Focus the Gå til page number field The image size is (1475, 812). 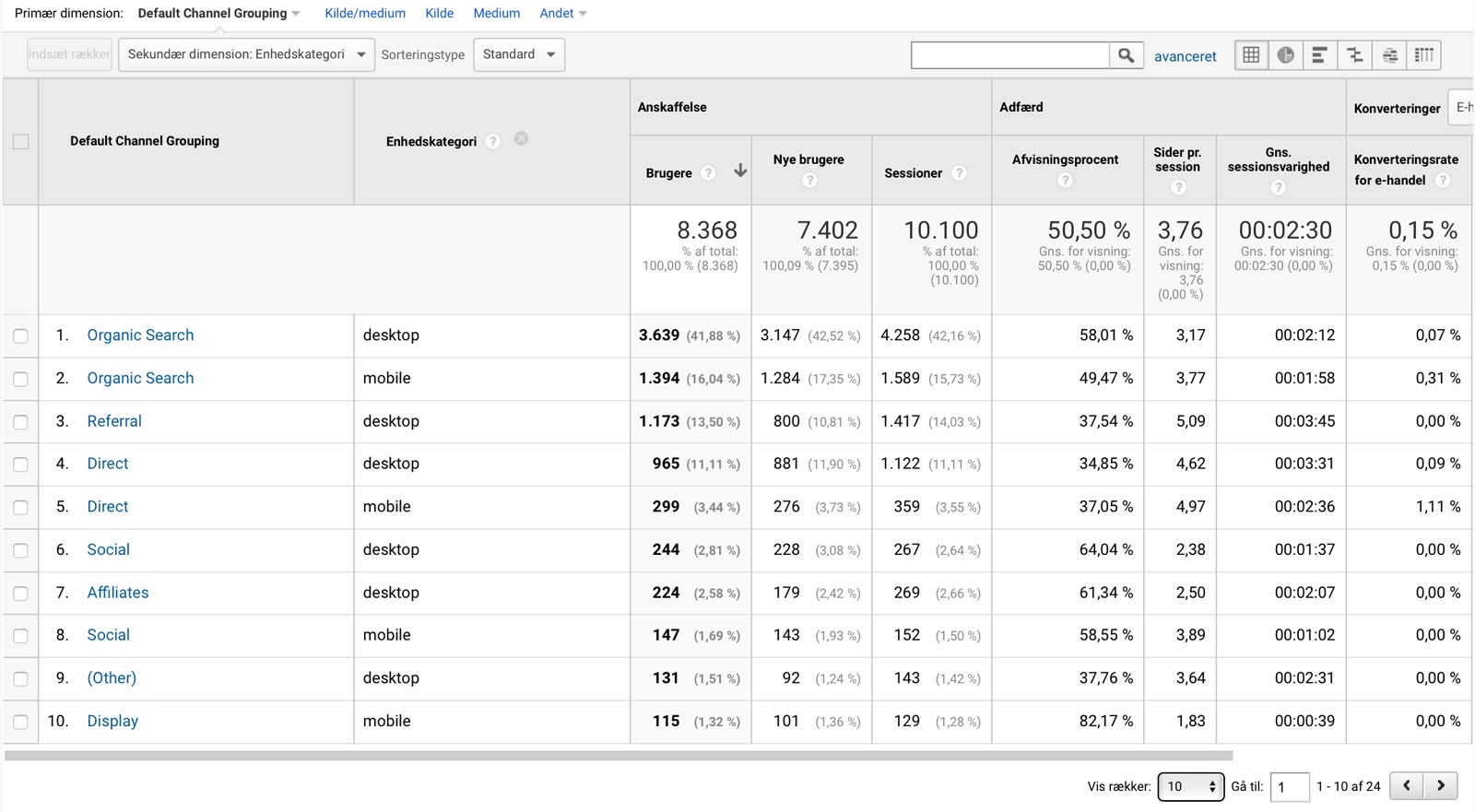pyautogui.click(x=1290, y=787)
